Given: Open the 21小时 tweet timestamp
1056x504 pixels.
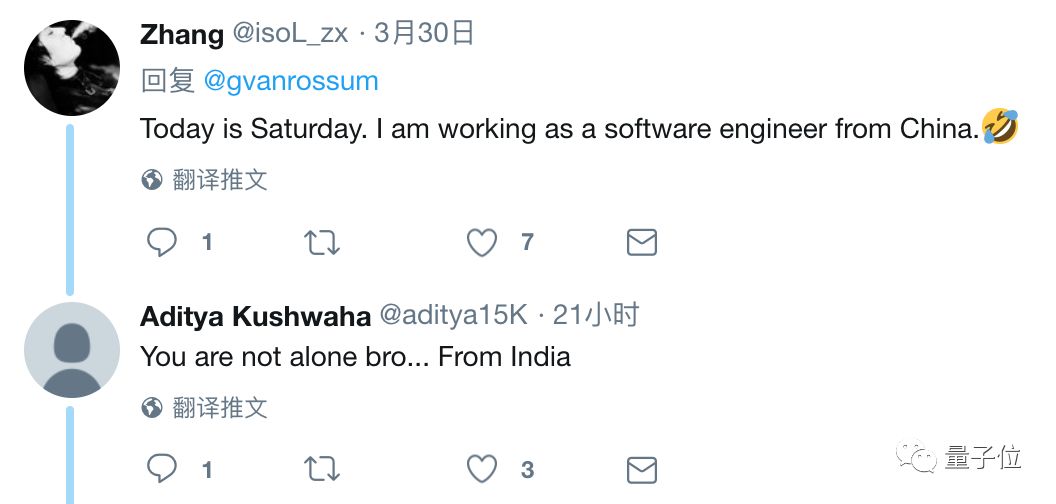Looking at the screenshot, I should point(596,315).
